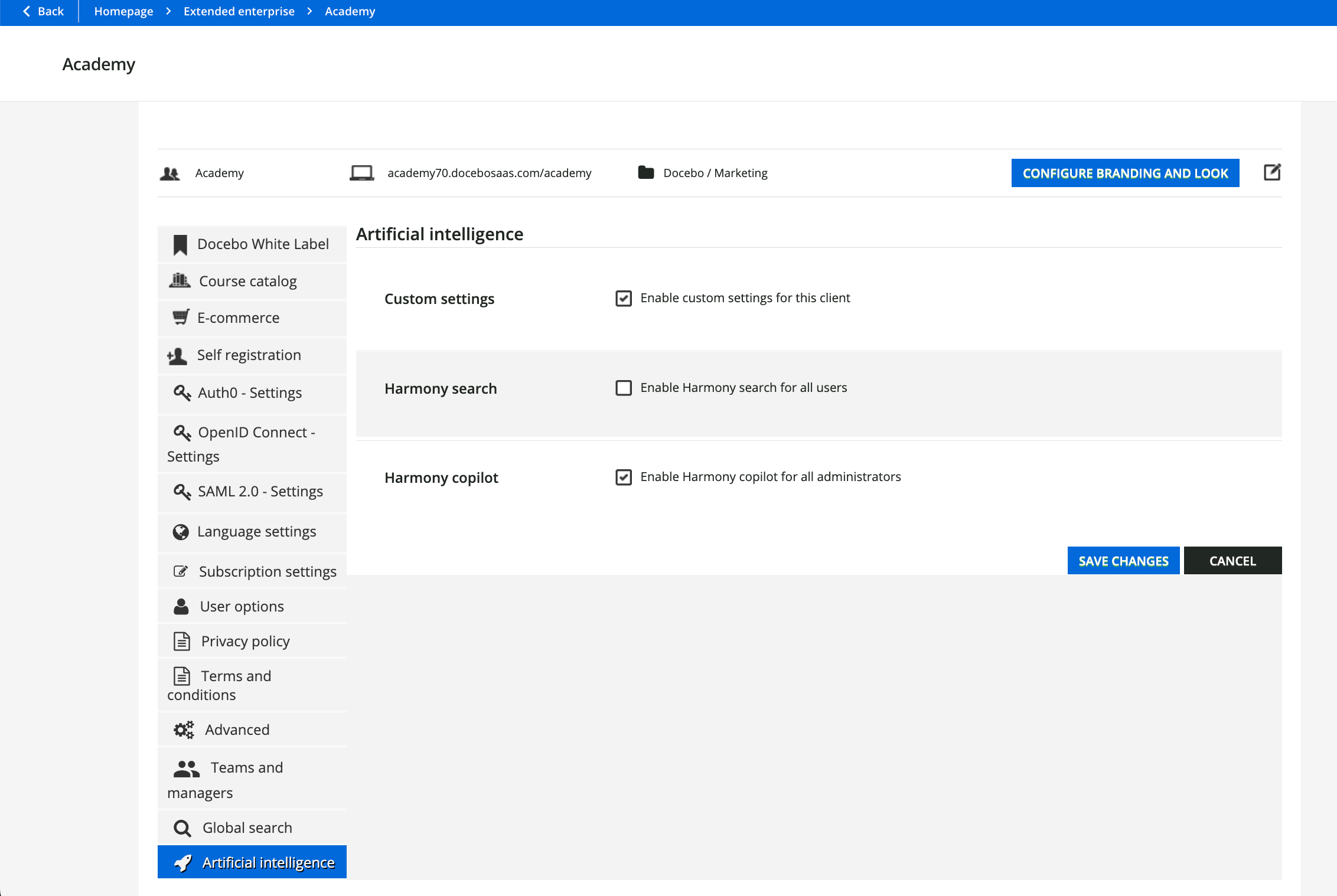The width and height of the screenshot is (1337, 896).
Task: Click the Course catalog books icon
Action: pos(180,281)
